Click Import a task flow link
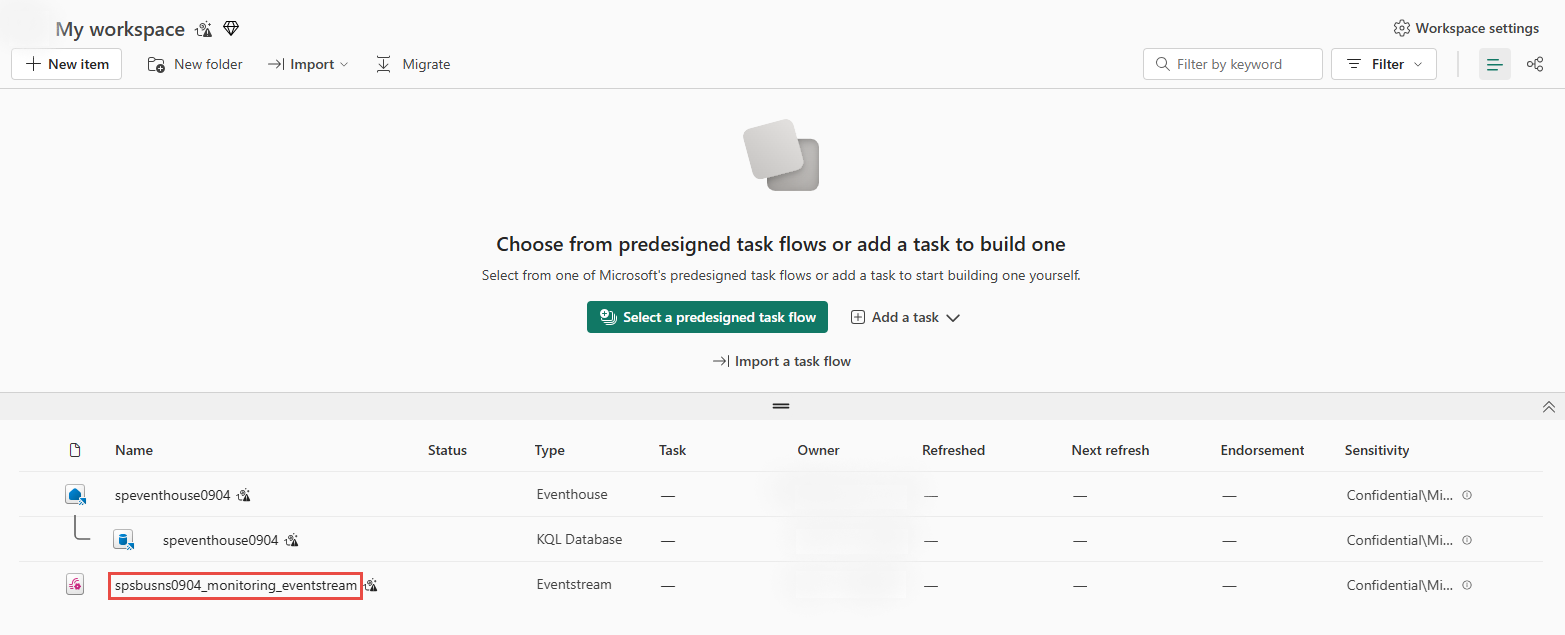 (x=781, y=361)
